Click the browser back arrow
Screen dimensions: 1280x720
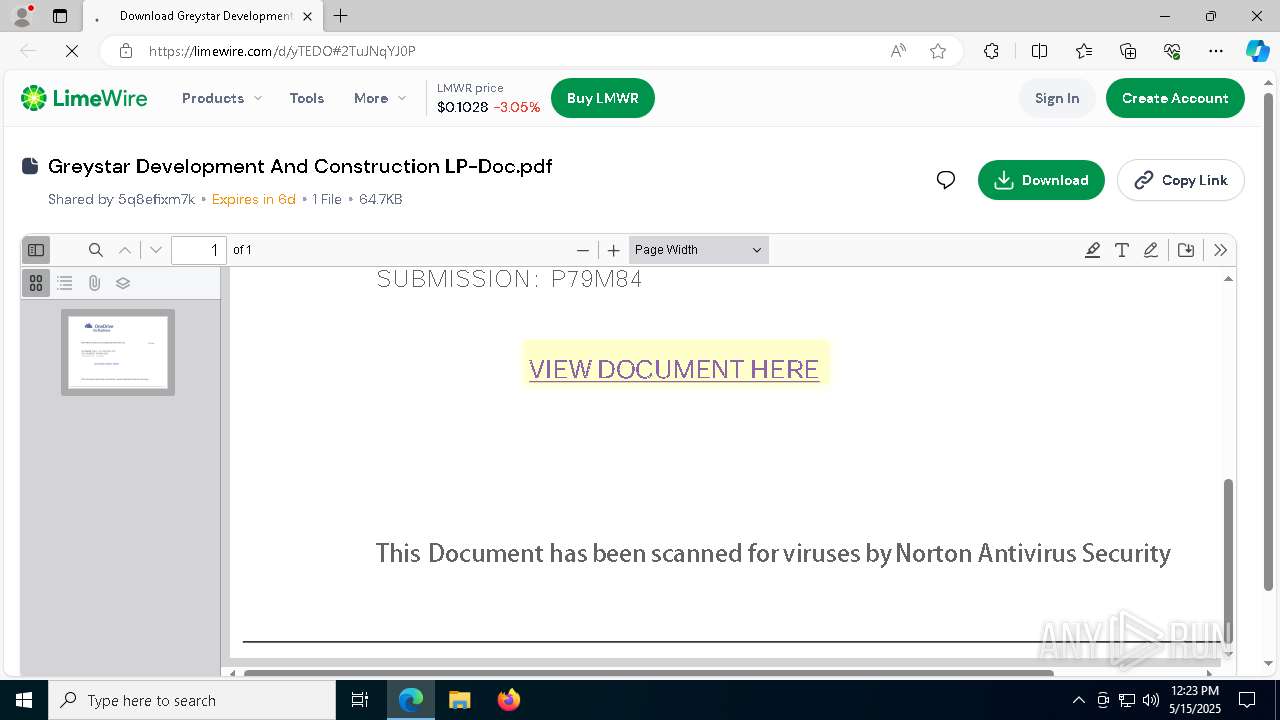coord(28,51)
